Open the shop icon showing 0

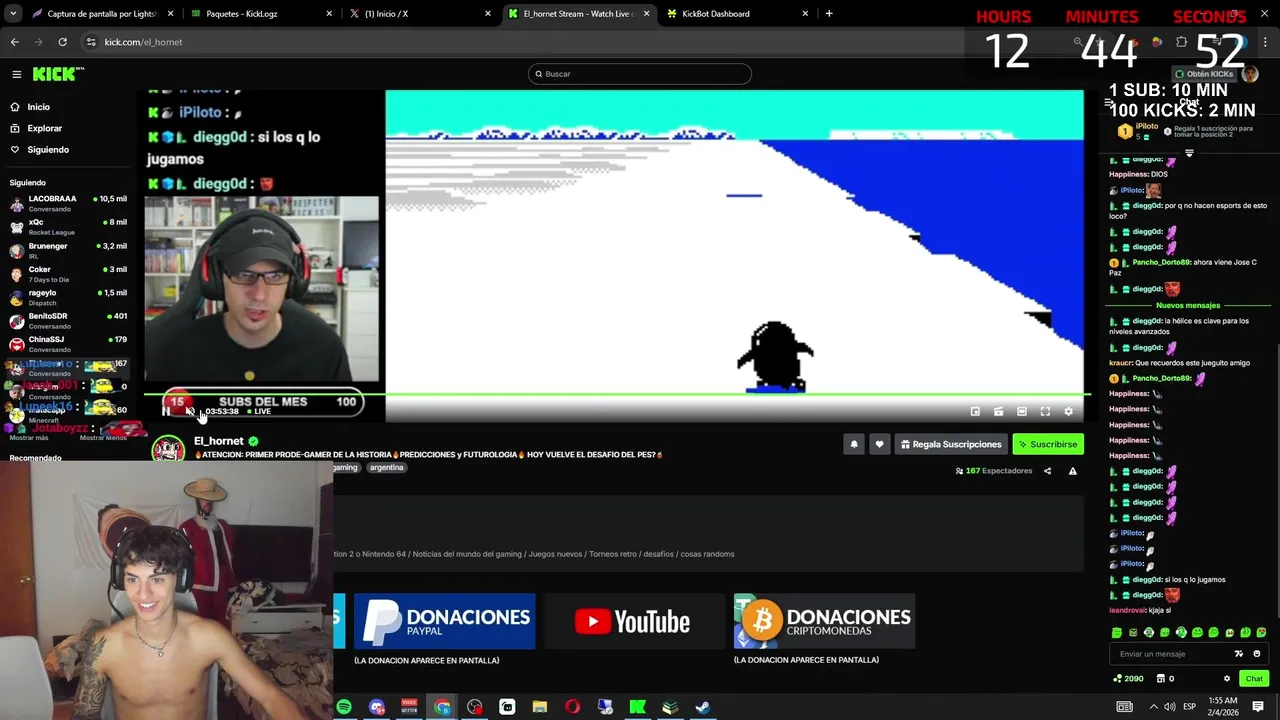pos(1165,678)
